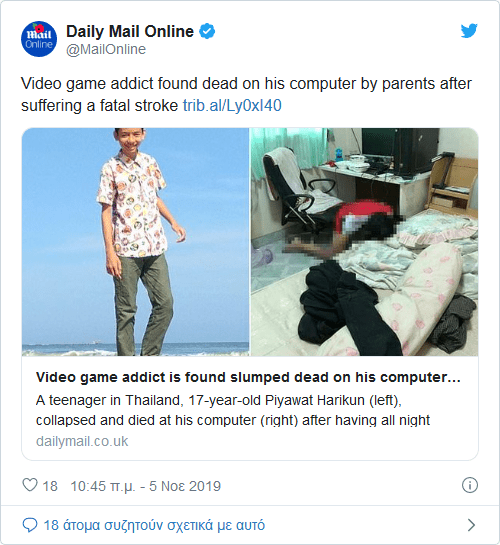Open the tweet info circle icon
The image size is (500, 545).
click(470, 485)
